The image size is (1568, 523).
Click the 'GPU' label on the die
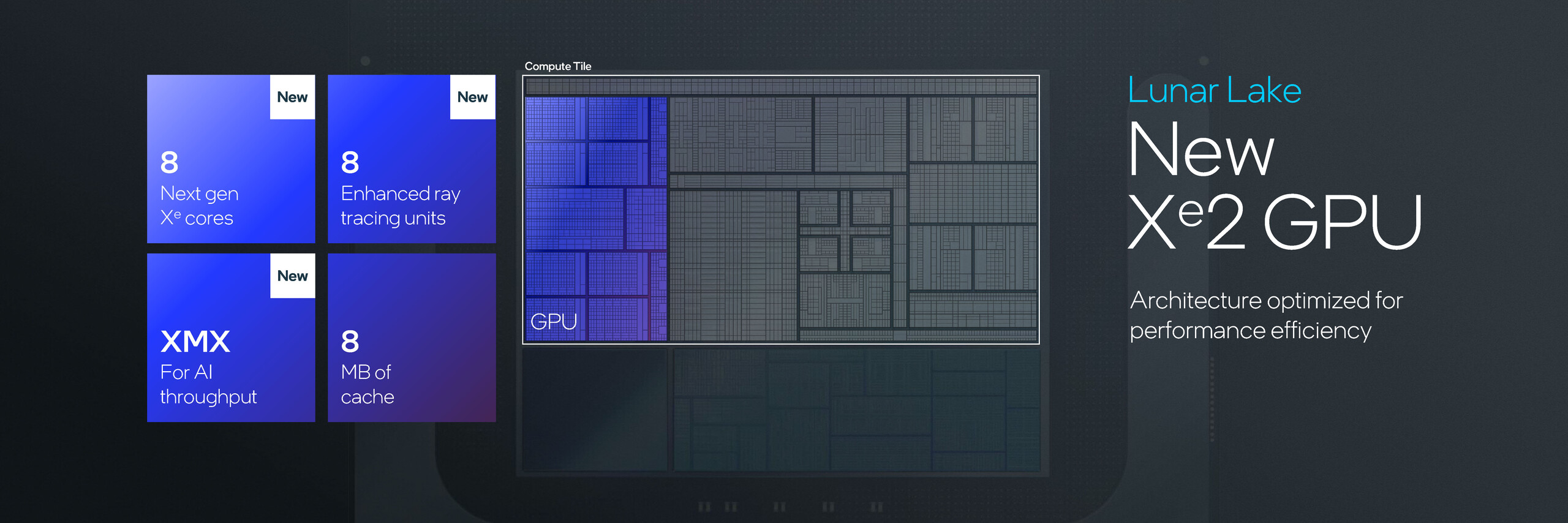(554, 321)
